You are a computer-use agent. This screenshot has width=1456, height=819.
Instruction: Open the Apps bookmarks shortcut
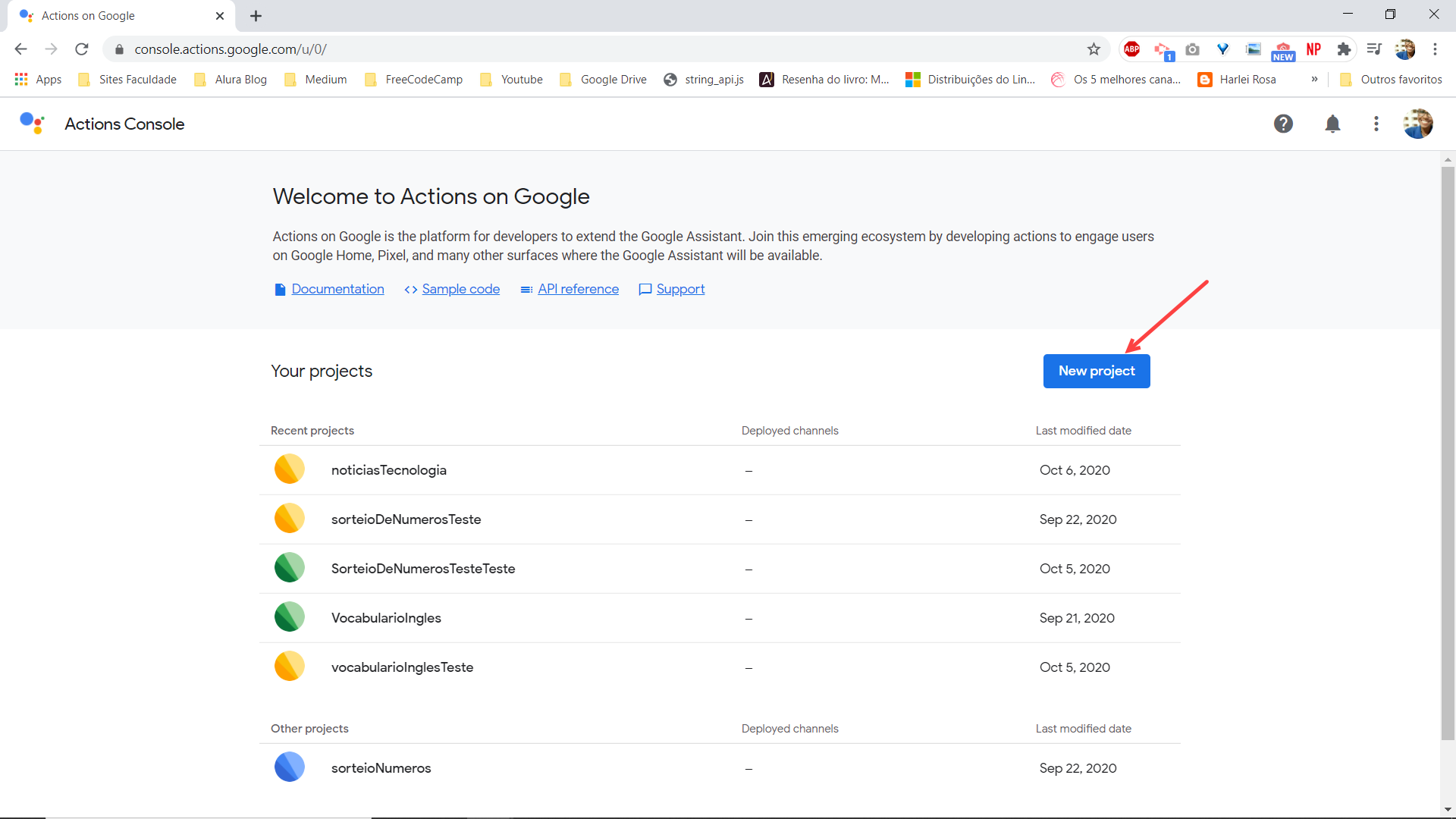click(39, 80)
